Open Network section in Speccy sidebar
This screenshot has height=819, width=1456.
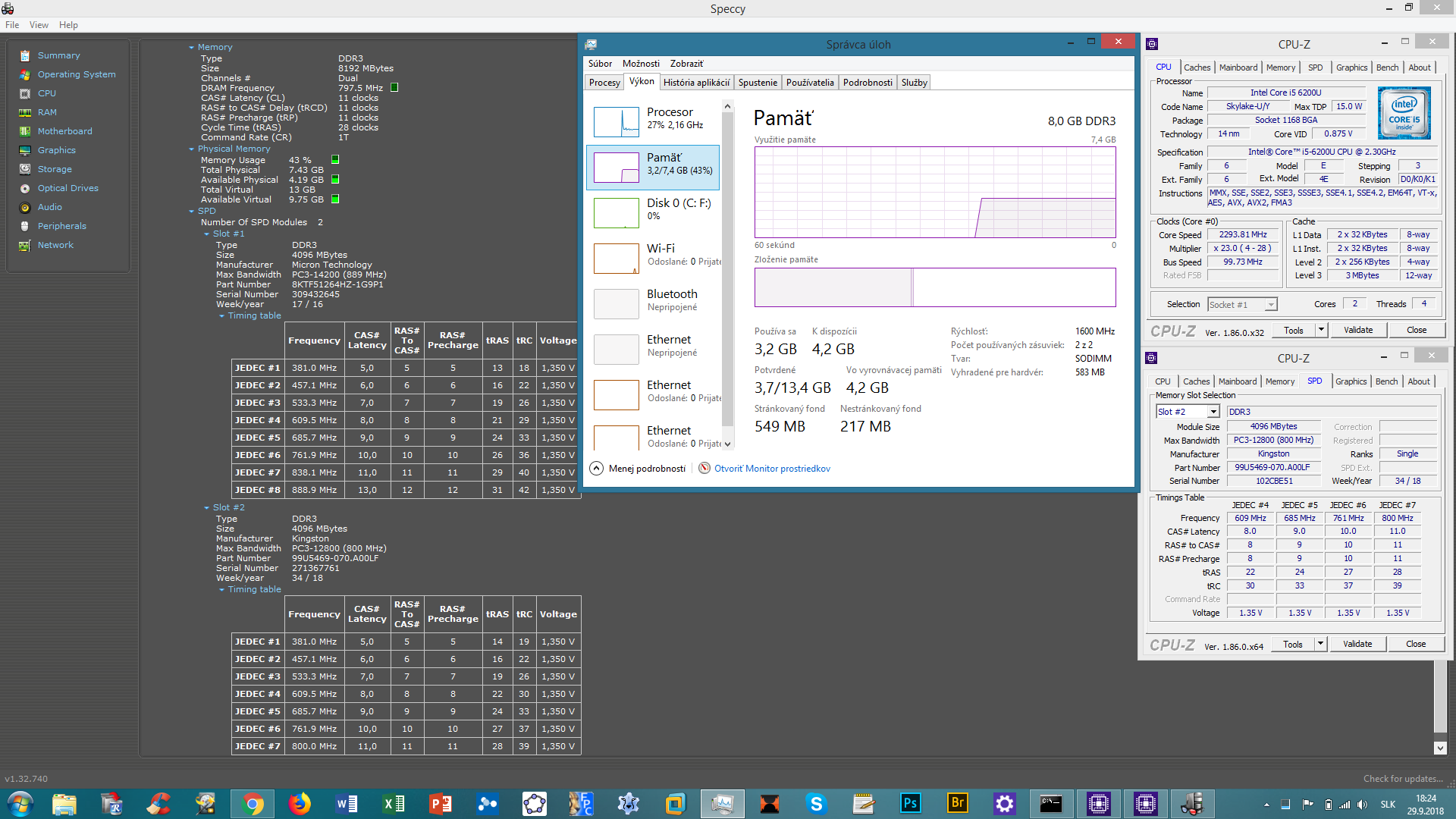pyautogui.click(x=55, y=245)
